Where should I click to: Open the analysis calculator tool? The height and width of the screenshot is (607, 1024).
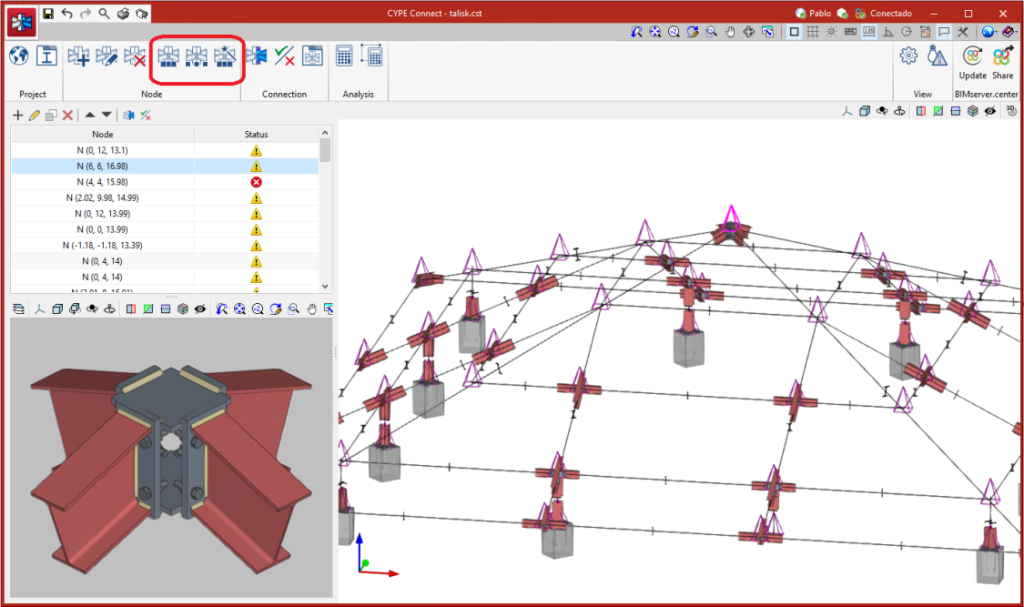[344, 57]
